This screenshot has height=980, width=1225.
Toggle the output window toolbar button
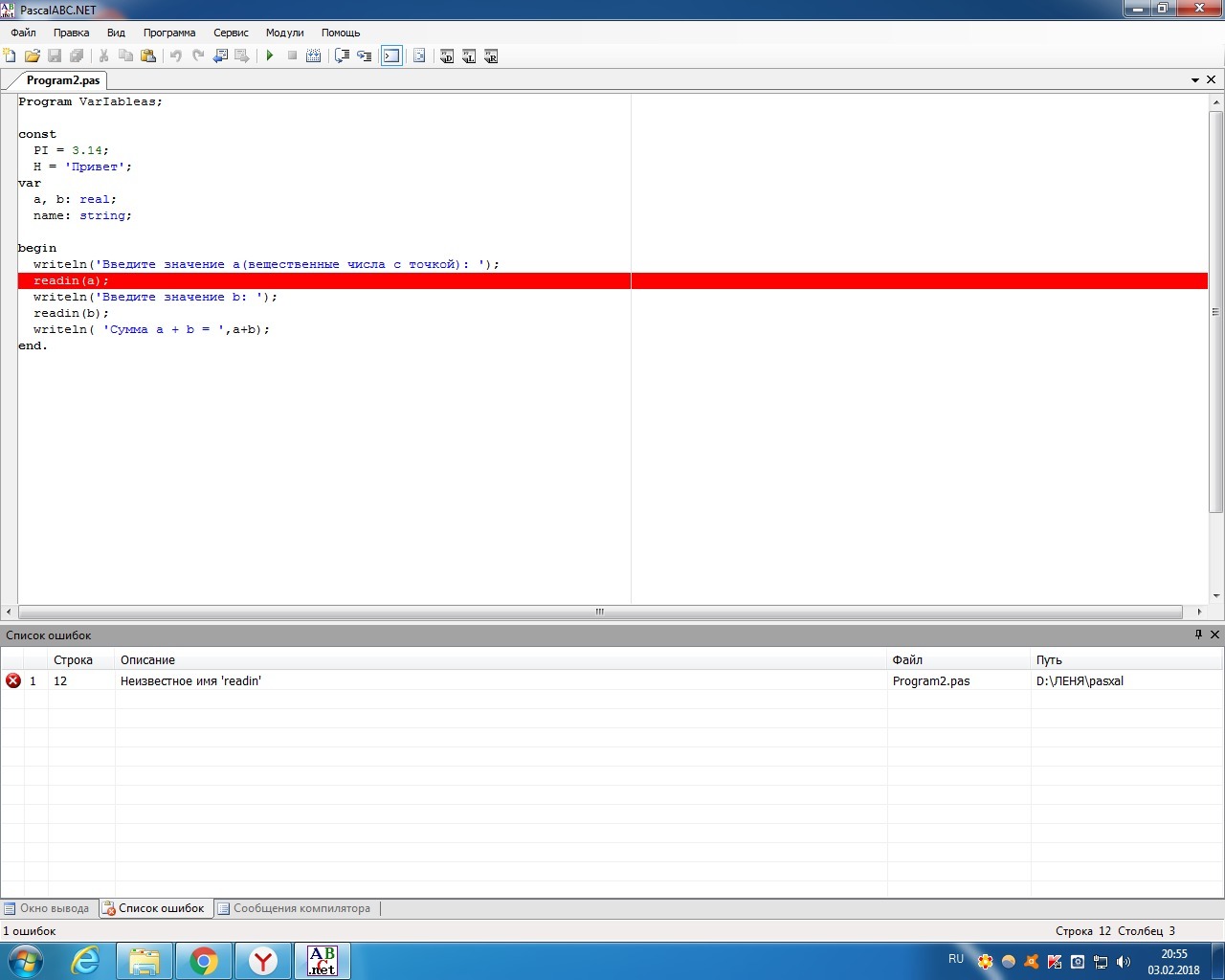391,56
